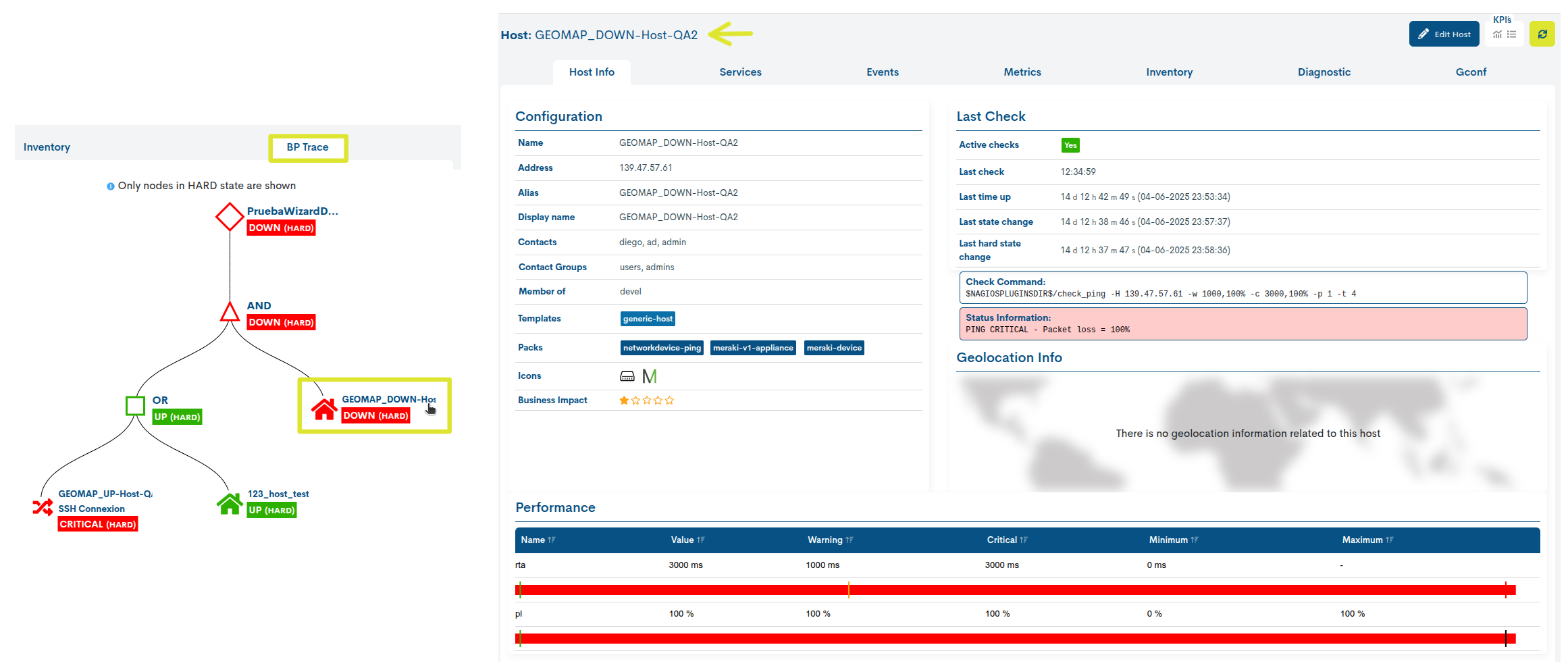
Task: Open the Services tab
Action: pos(740,72)
